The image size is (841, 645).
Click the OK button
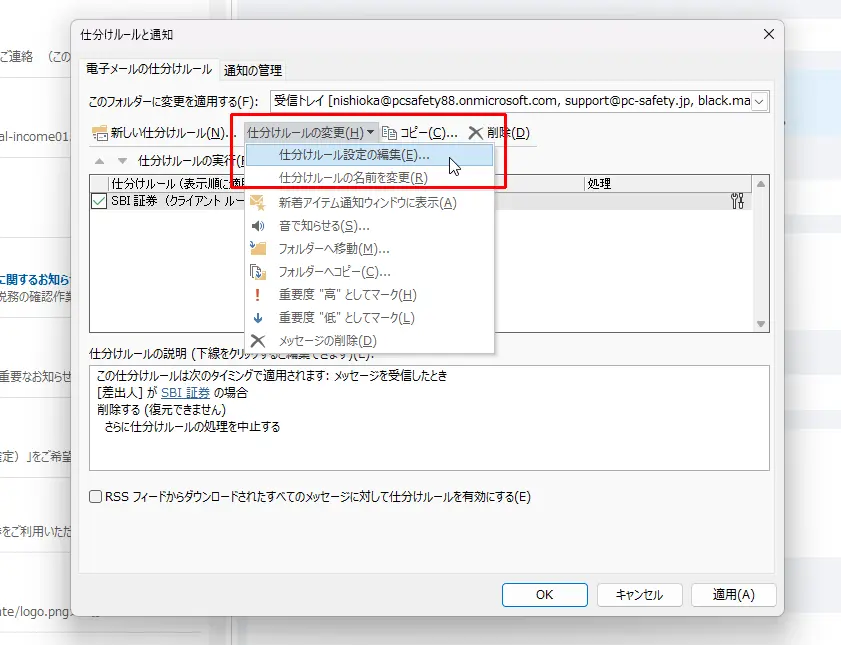point(544,595)
